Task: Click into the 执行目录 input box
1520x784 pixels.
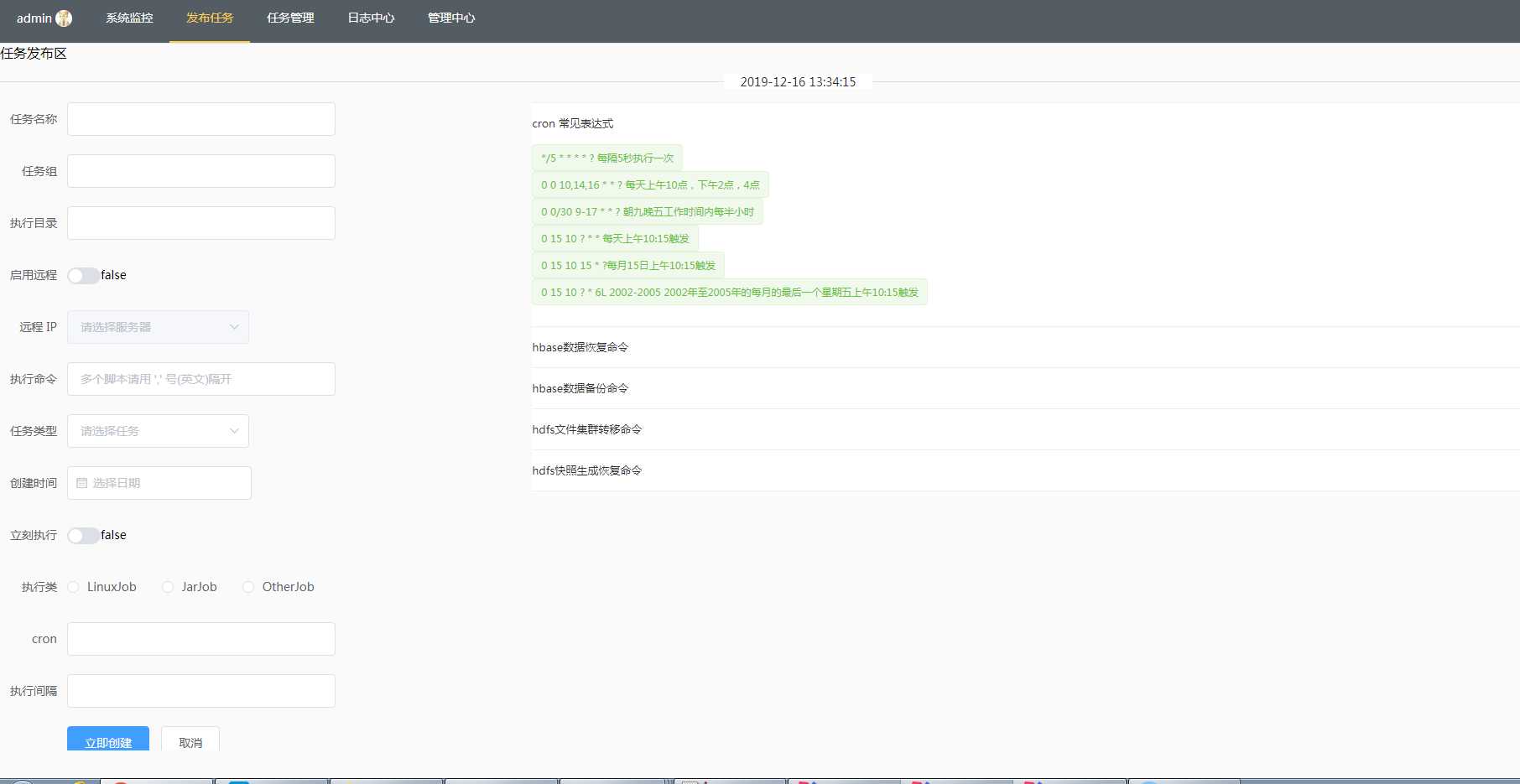Action: pyautogui.click(x=201, y=223)
